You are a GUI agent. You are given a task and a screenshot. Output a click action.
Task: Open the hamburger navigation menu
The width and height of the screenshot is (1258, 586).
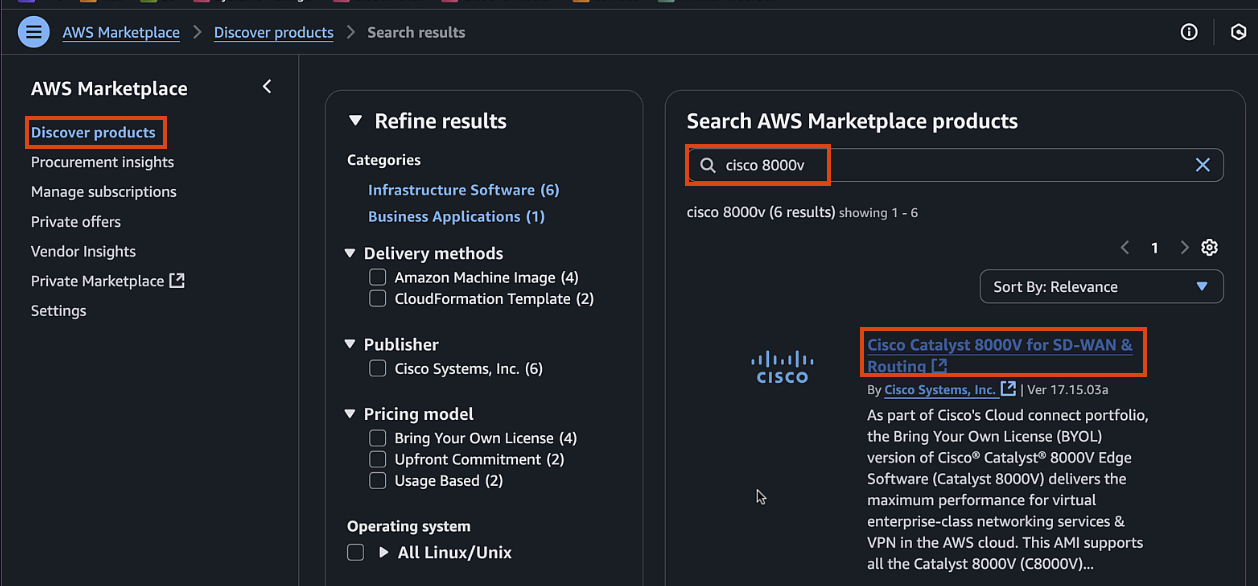[x=34, y=32]
